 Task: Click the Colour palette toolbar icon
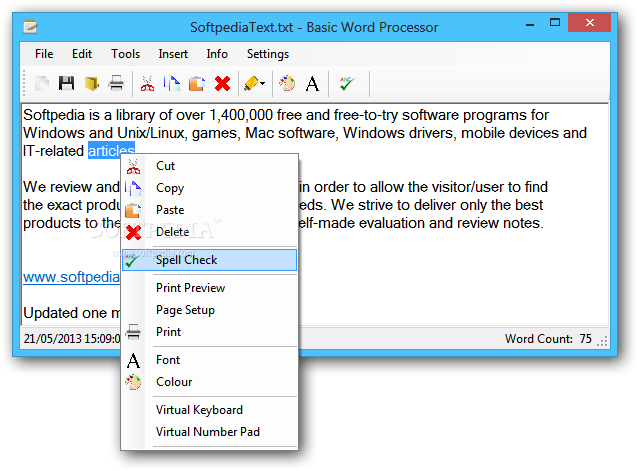tap(287, 83)
